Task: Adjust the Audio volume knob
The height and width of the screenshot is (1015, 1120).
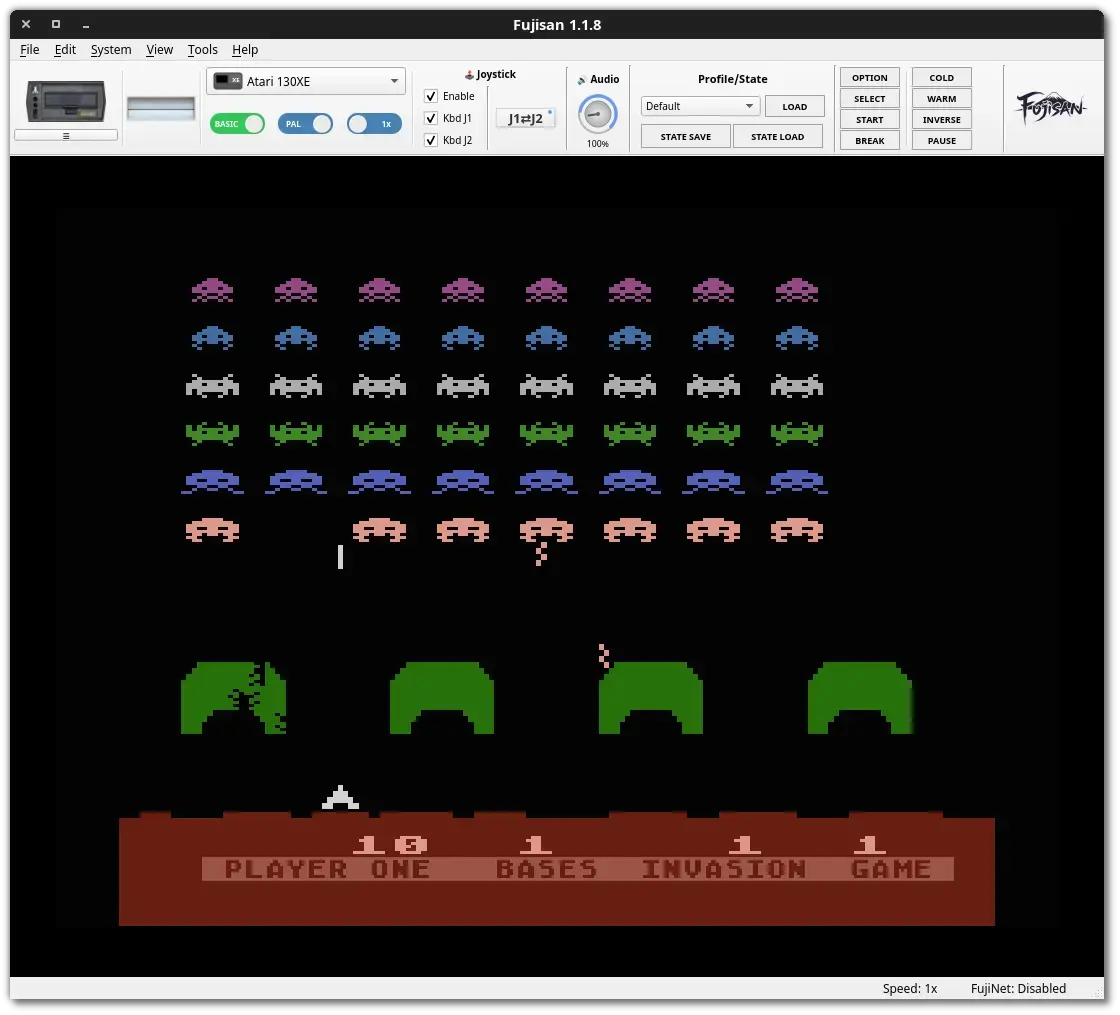Action: (x=597, y=114)
